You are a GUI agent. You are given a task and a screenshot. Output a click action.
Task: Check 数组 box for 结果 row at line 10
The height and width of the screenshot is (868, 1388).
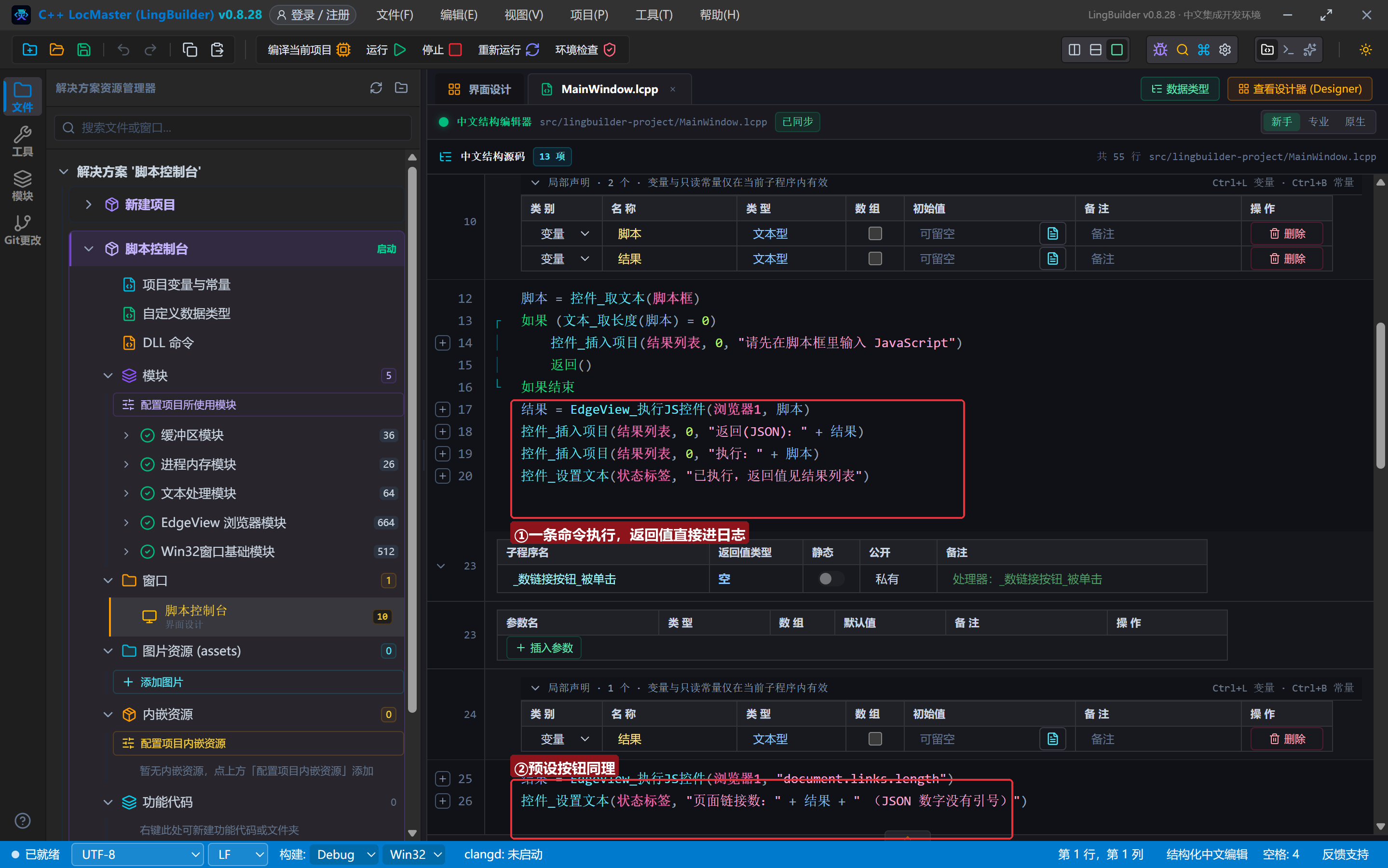point(875,259)
